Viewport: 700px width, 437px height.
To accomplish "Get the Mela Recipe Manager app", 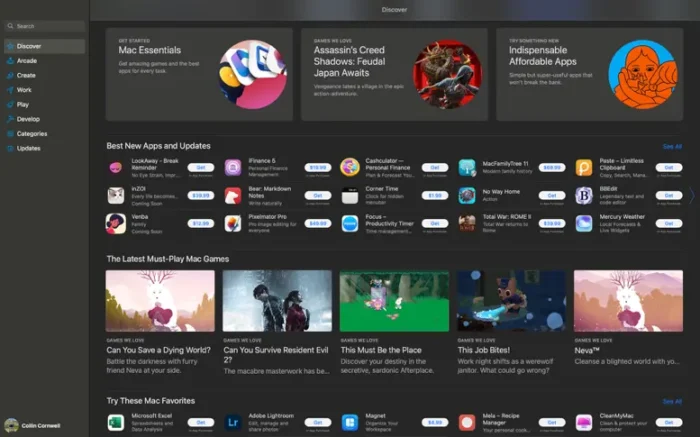I will (552, 422).
